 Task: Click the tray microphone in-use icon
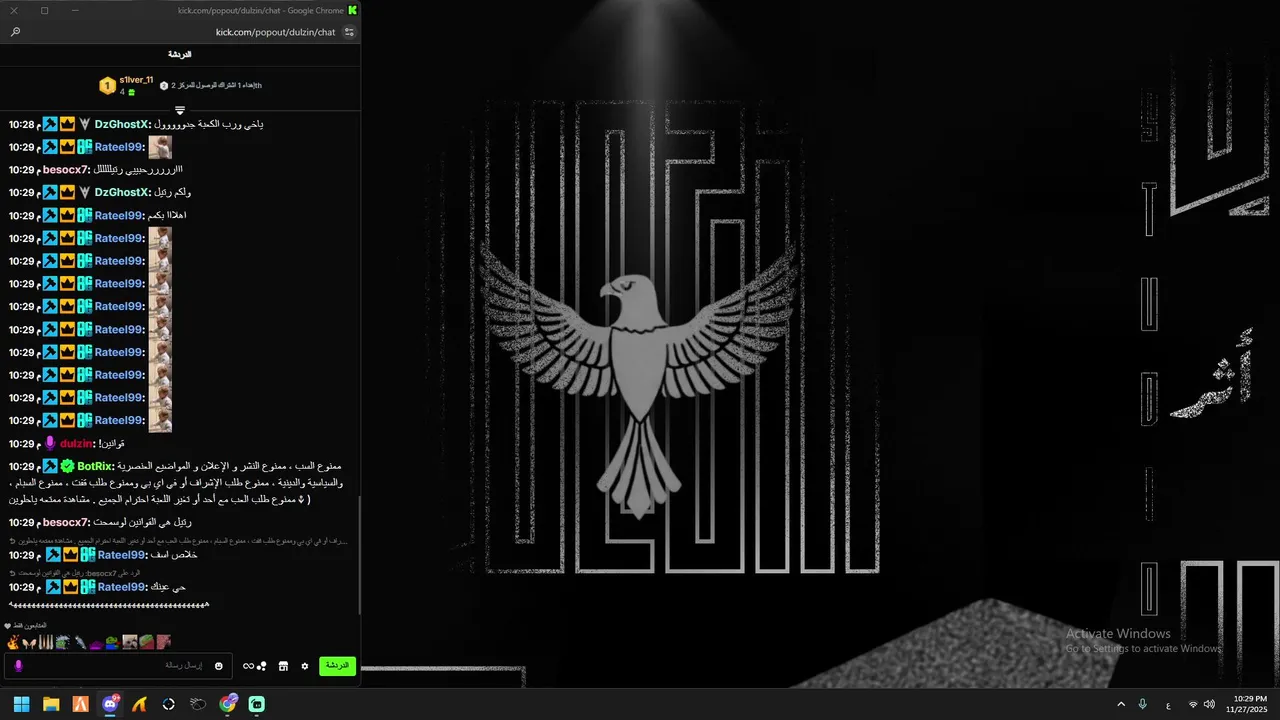click(x=1143, y=704)
